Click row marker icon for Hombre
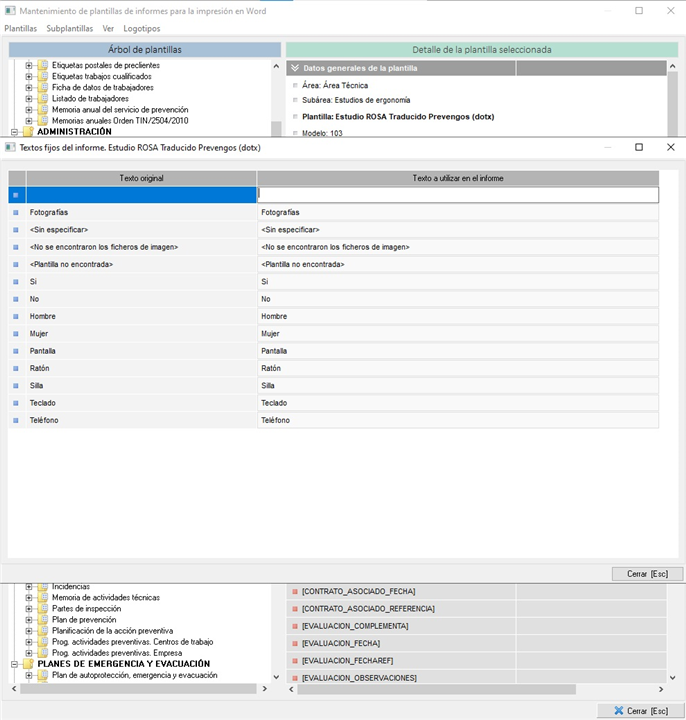 click(16, 316)
